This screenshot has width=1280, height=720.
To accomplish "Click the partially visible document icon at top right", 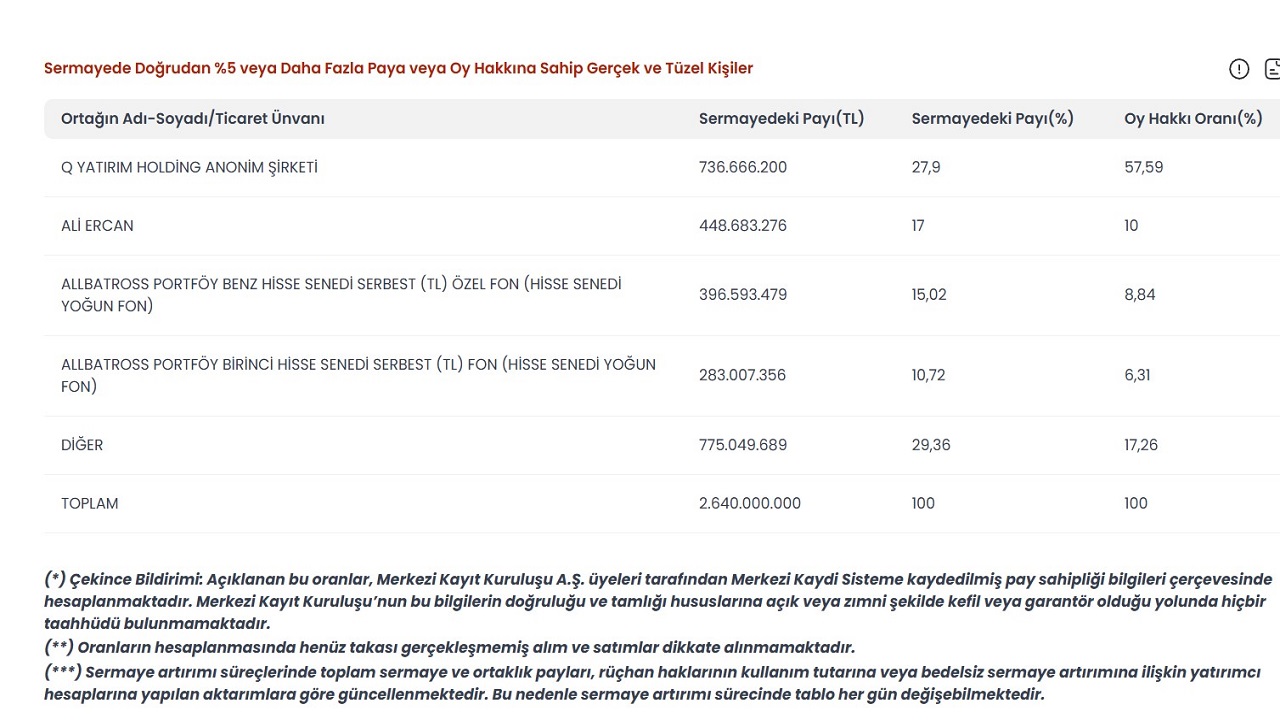I will (x=1272, y=69).
